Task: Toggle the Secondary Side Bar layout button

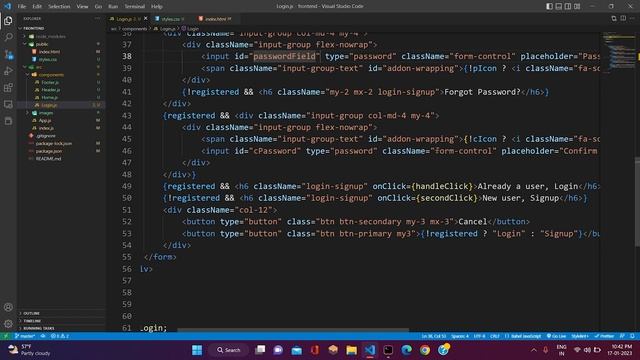Action: [x=568, y=6]
